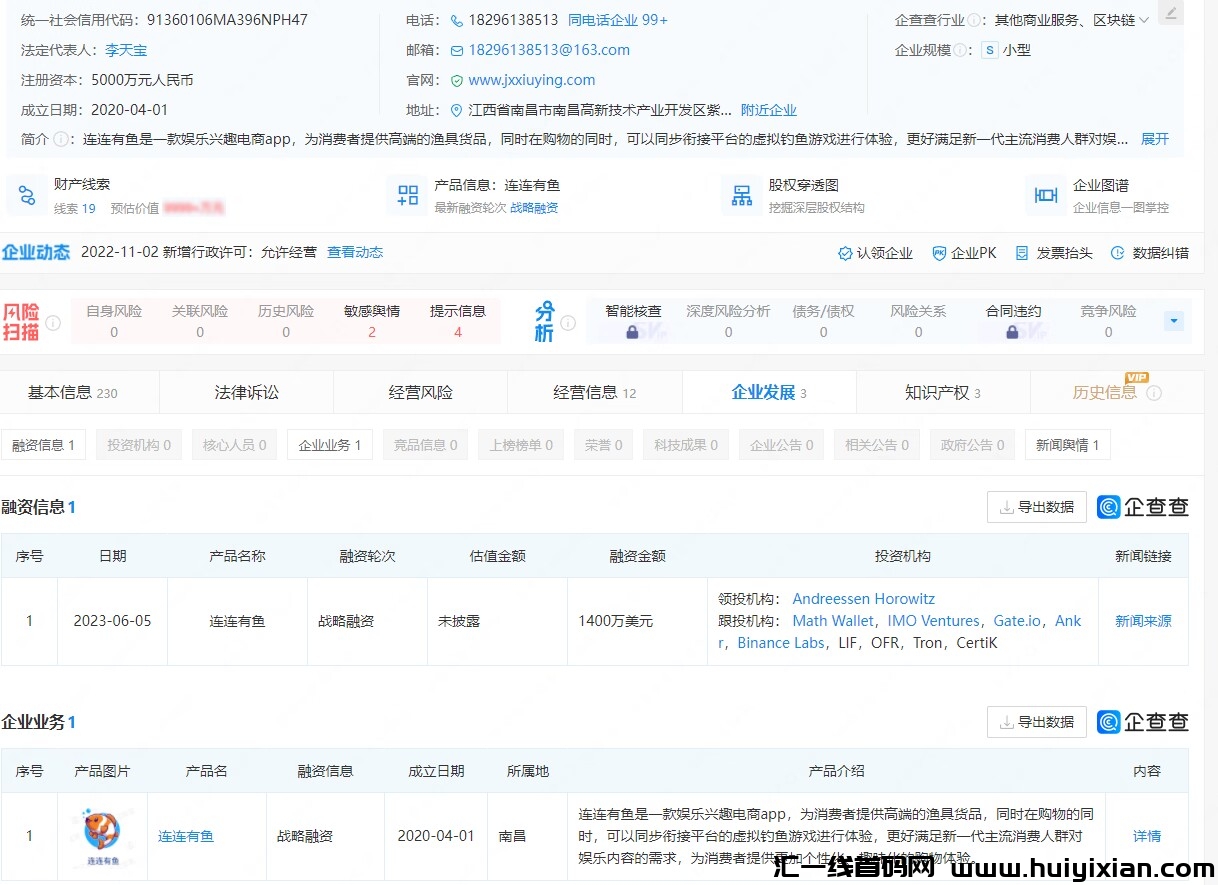
Task: Click the data correction (数据纠错) icon
Action: coord(1117,254)
